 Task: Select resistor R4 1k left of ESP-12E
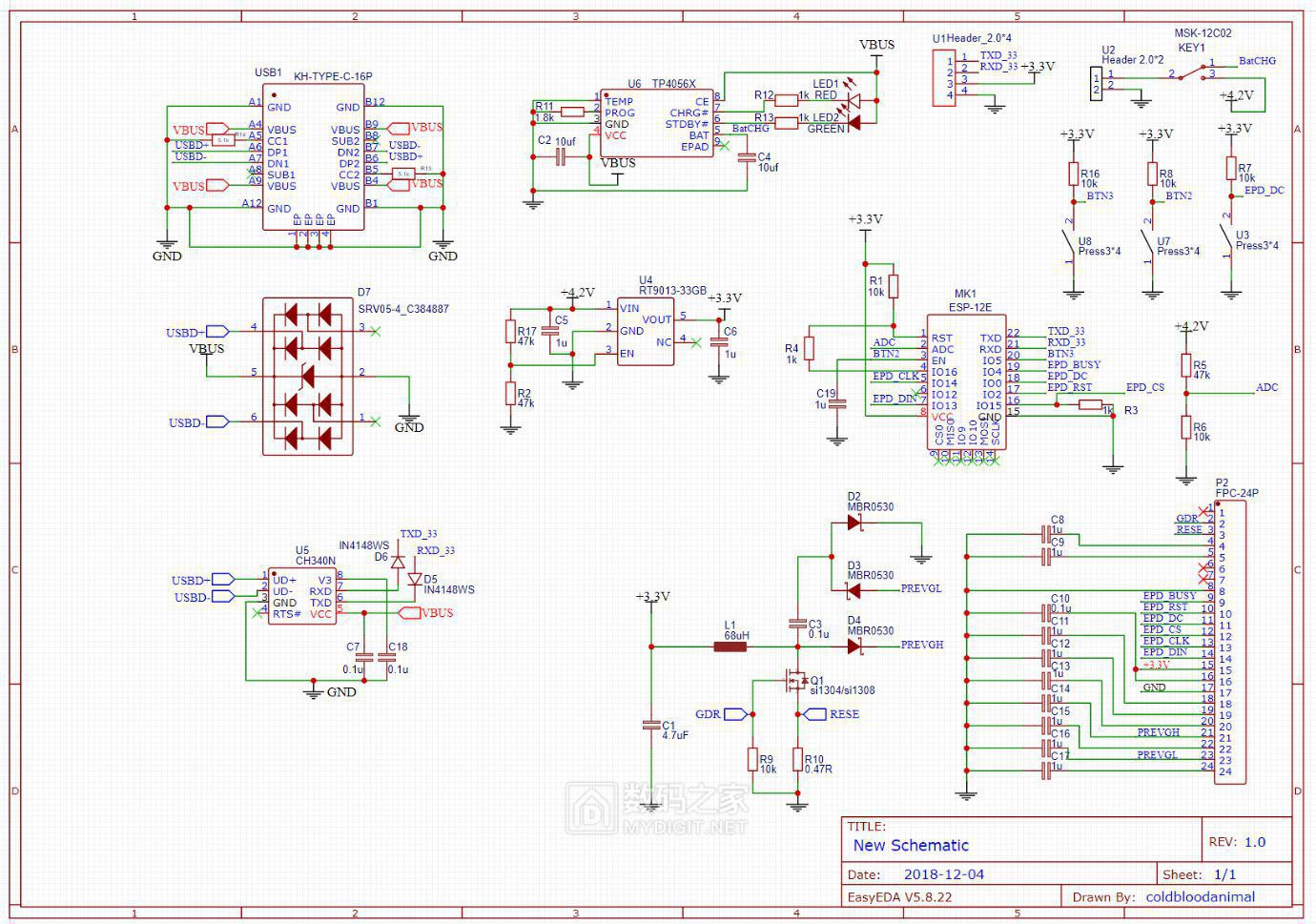(x=810, y=348)
